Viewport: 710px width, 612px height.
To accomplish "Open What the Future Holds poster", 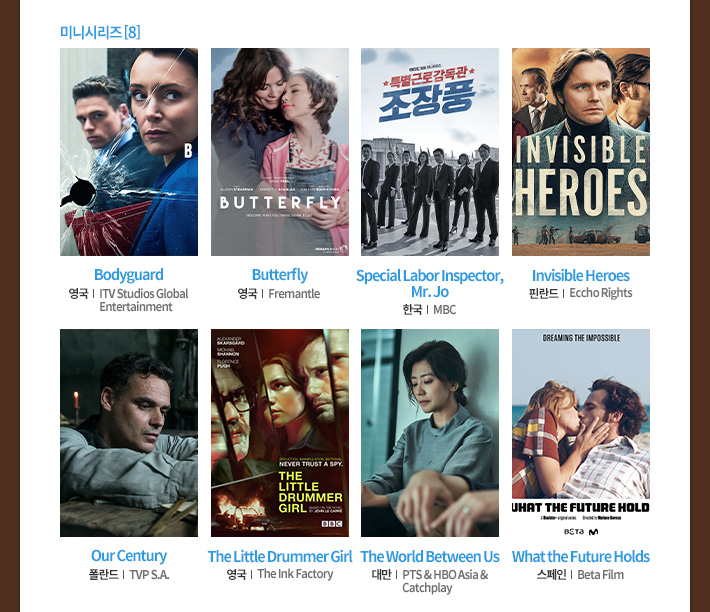I will tap(581, 433).
